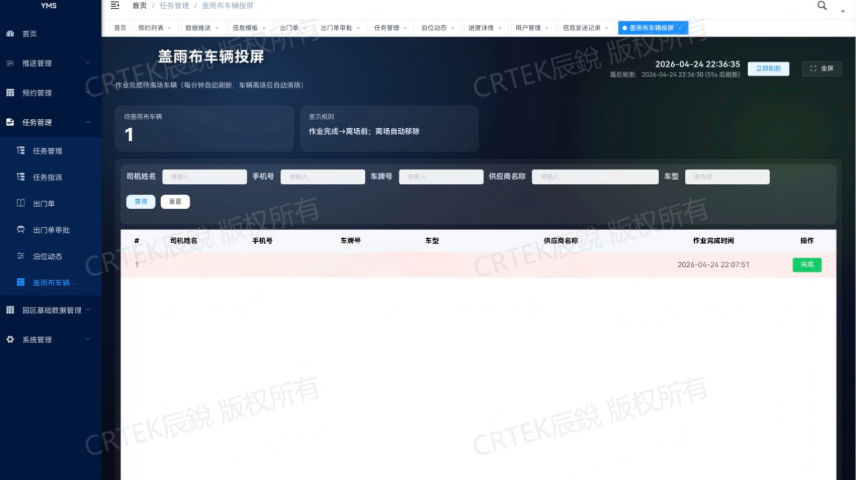Close the 信息模板 tab via its x

tap(264, 28)
